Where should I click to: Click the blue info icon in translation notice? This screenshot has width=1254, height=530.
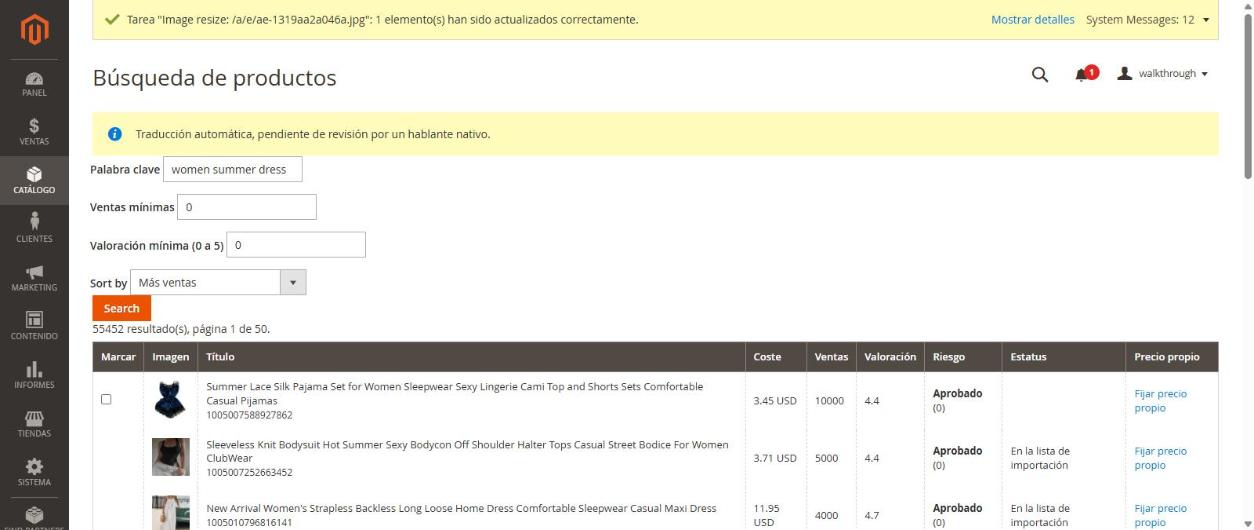115,134
